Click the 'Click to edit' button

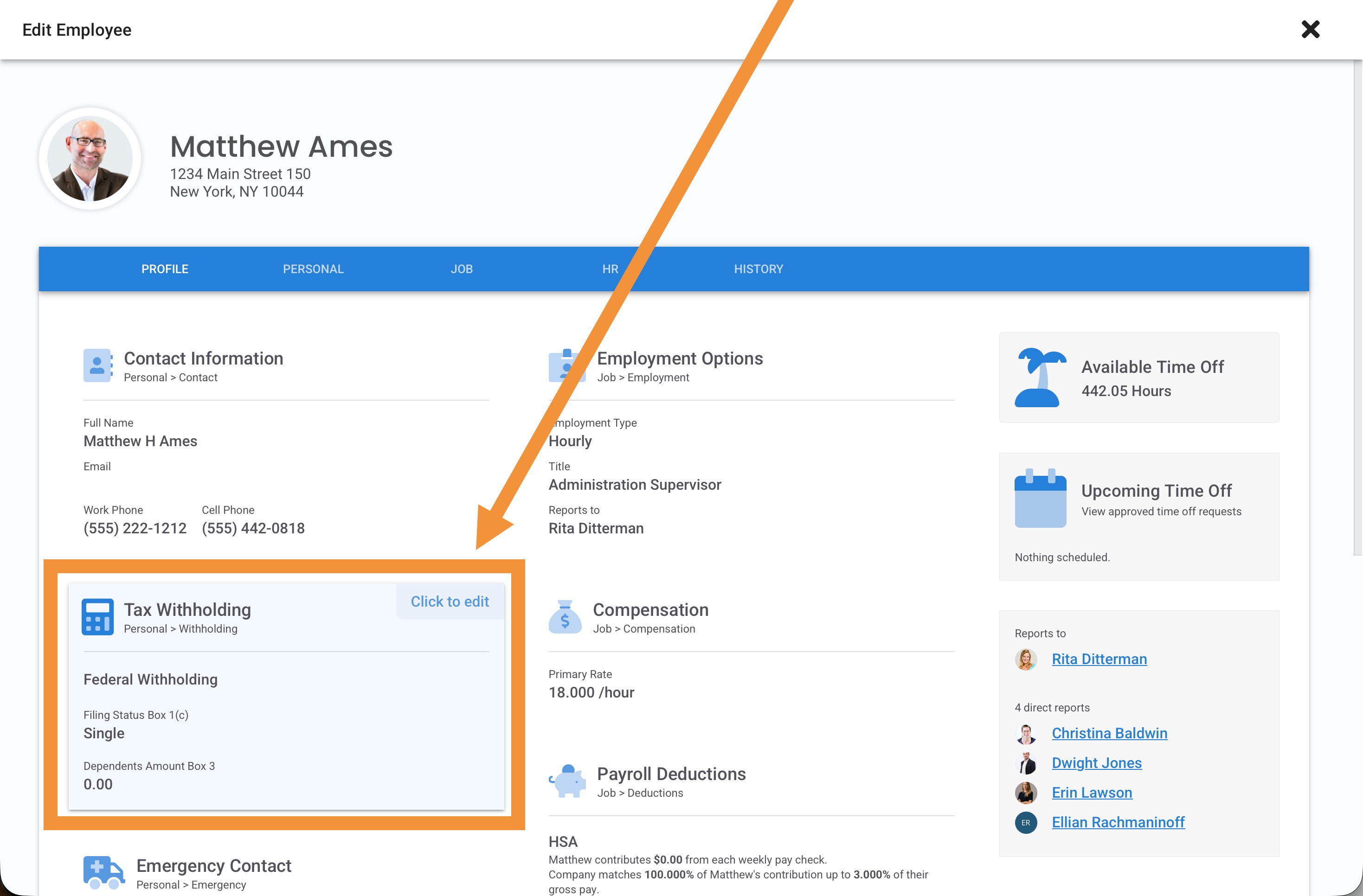coord(450,601)
